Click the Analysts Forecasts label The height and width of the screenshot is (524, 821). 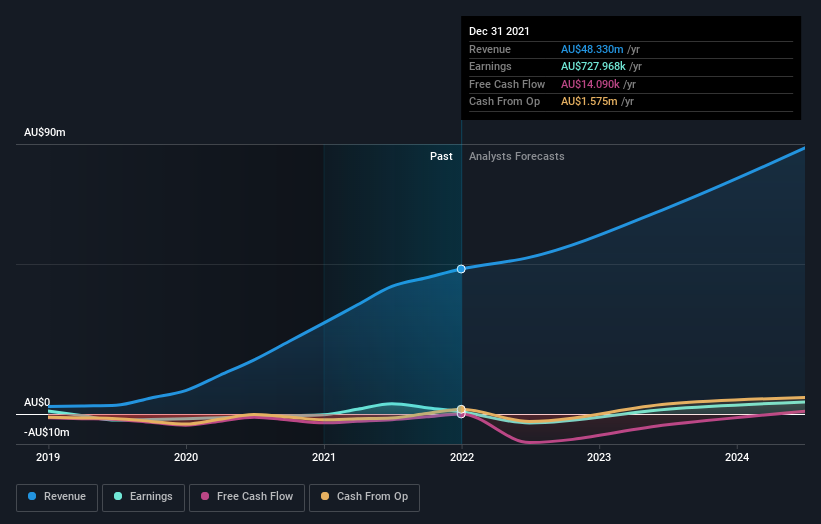517,157
